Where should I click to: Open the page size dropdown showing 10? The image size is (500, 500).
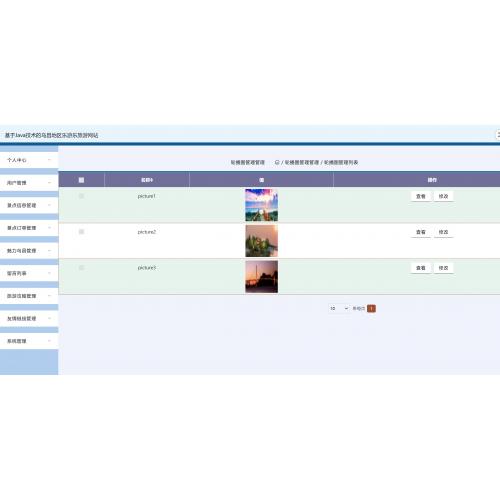pos(339,308)
